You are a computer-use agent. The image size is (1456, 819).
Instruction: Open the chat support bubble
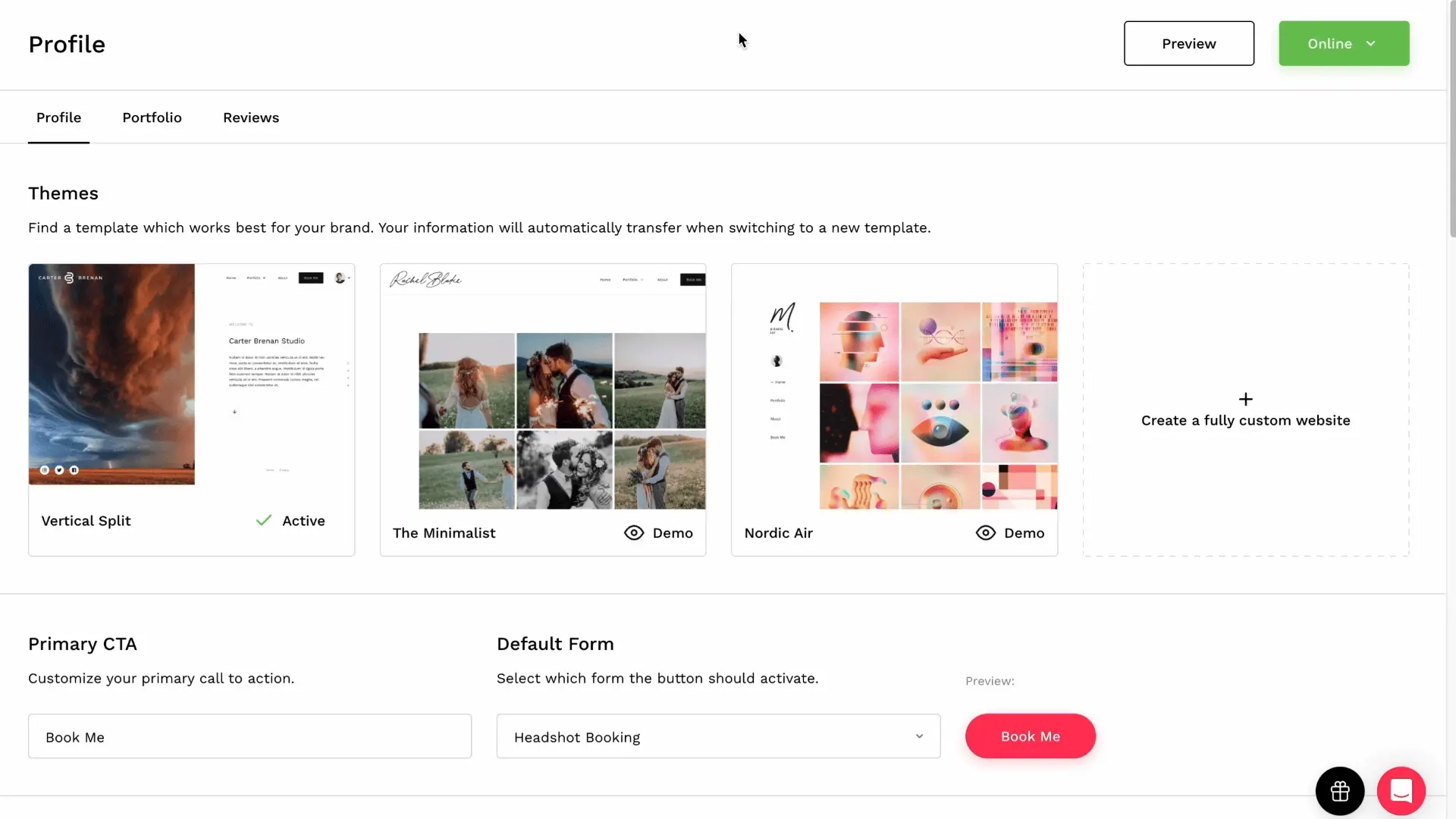1401,791
